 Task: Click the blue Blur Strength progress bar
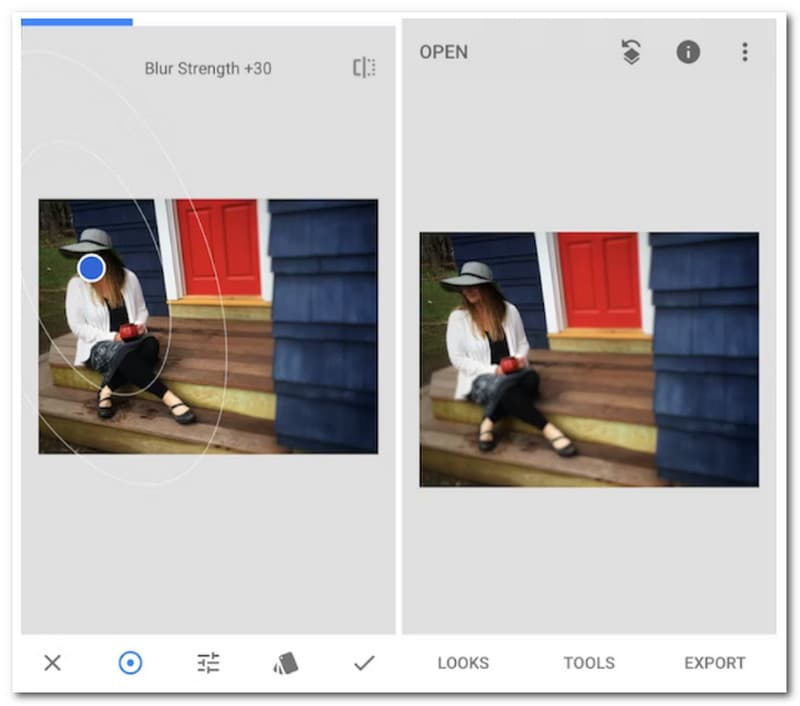tap(77, 22)
